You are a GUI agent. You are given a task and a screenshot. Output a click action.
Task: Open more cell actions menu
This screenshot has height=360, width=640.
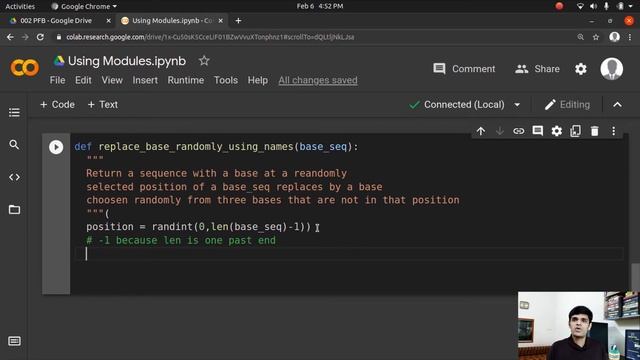tap(613, 131)
